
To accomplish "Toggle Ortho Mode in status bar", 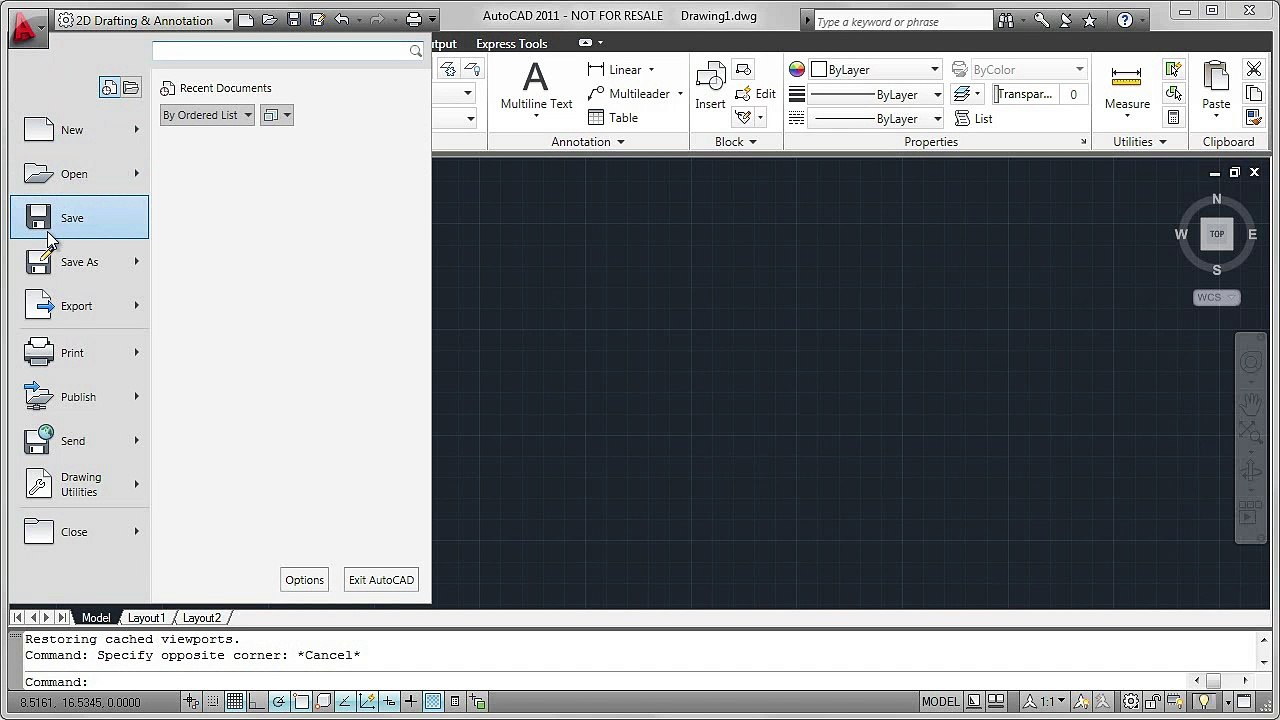I will 257,702.
